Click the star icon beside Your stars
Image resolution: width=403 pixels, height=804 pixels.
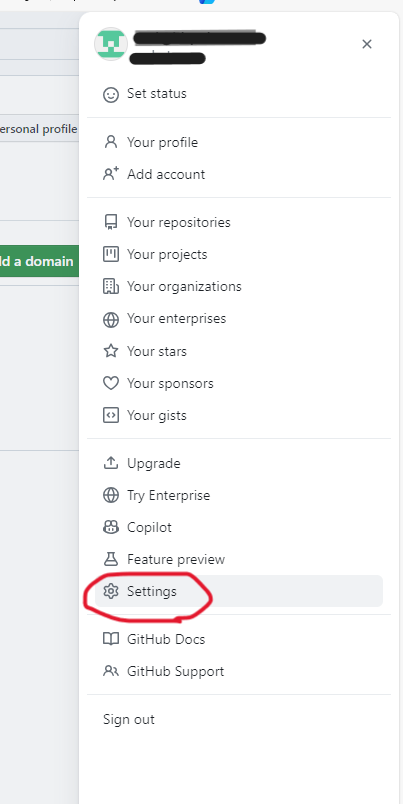[x=111, y=351]
